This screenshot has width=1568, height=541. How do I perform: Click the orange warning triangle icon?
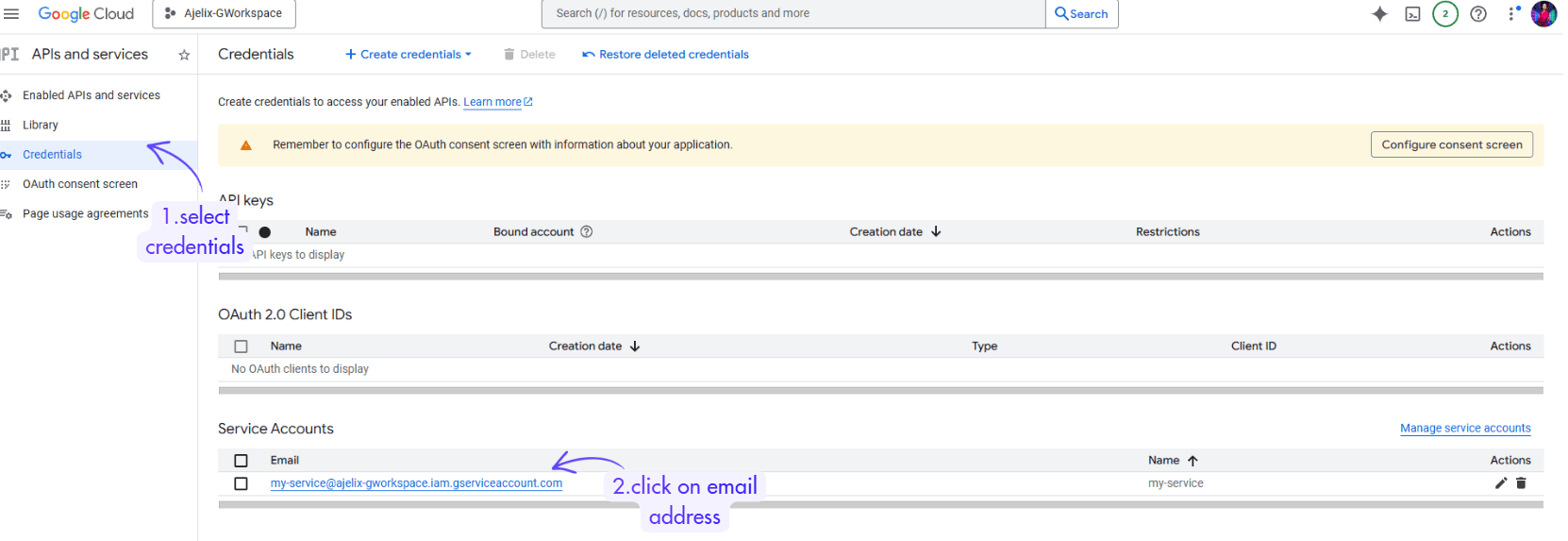click(246, 145)
